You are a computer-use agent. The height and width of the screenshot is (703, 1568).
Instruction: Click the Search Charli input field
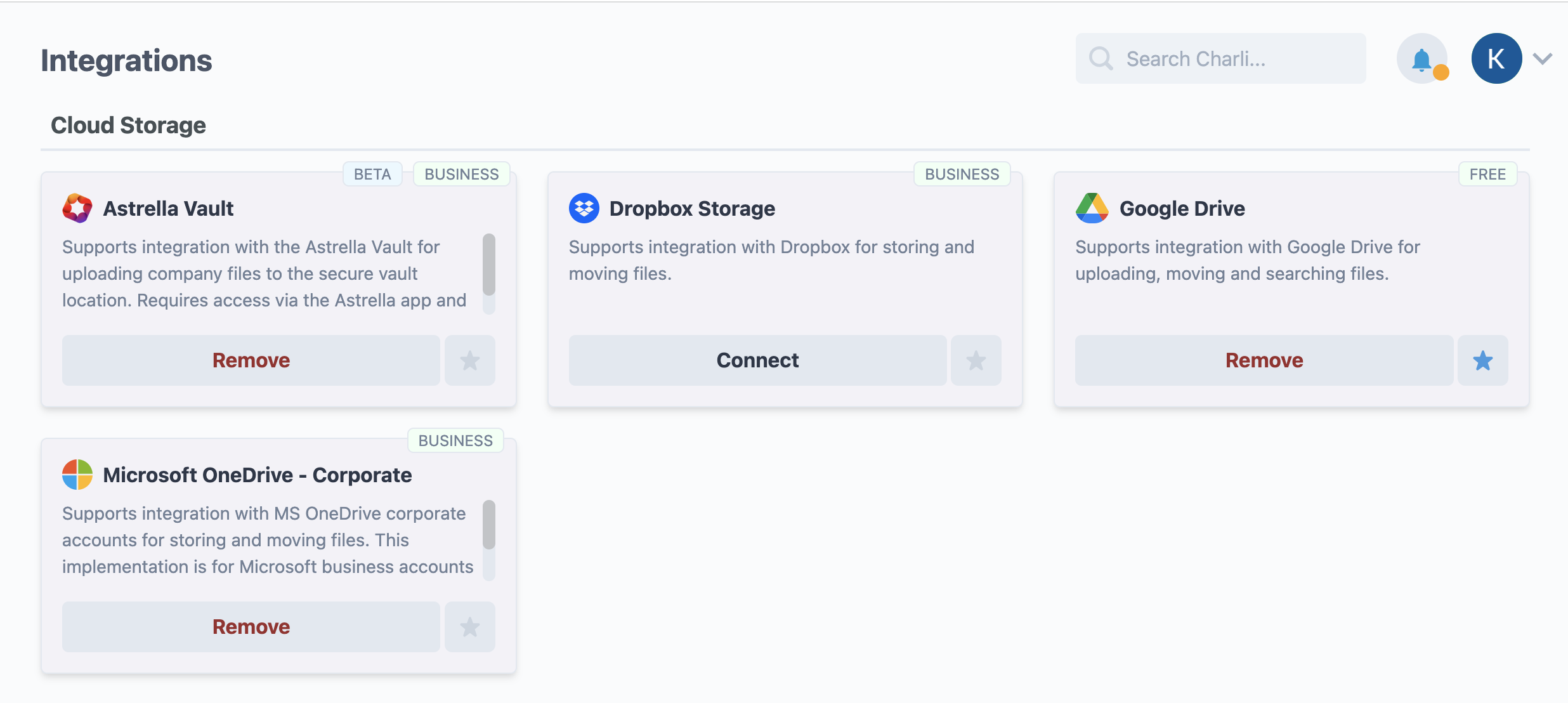tap(1220, 58)
